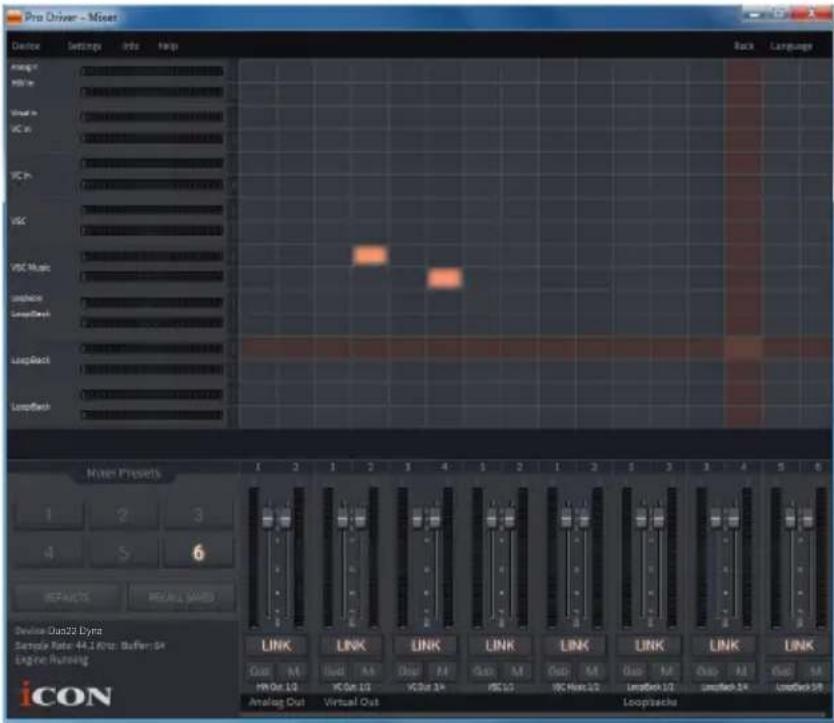Click the right fader of VSC Music 1/2

point(583,518)
